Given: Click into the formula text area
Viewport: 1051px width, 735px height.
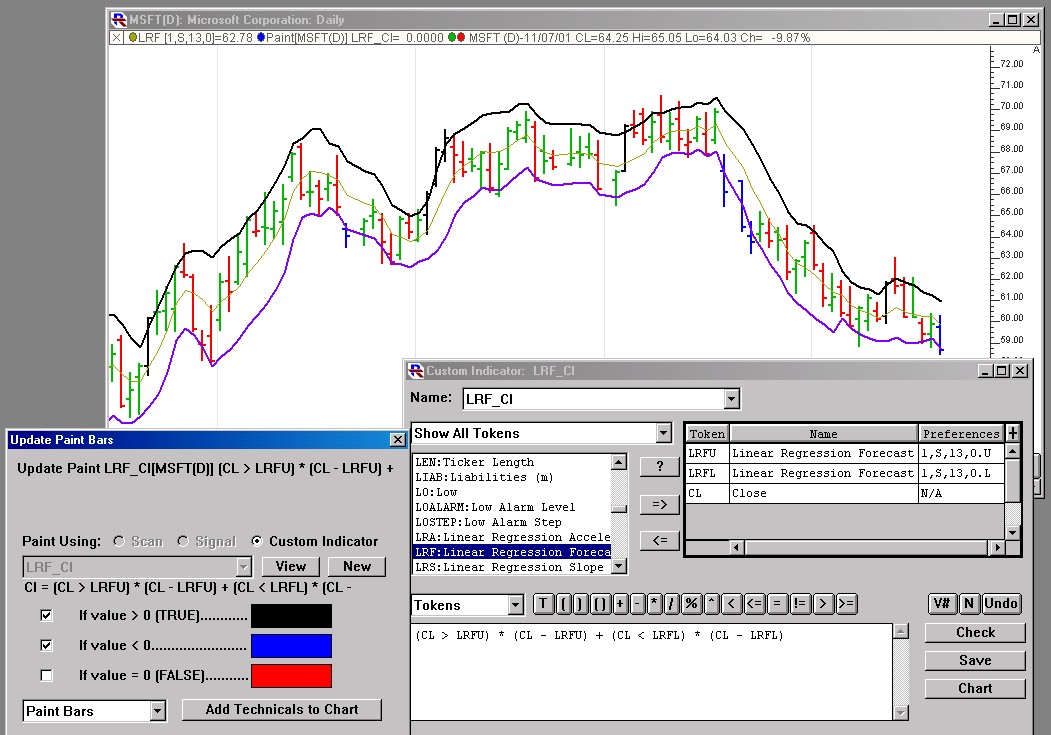Looking at the screenshot, I should [652, 672].
